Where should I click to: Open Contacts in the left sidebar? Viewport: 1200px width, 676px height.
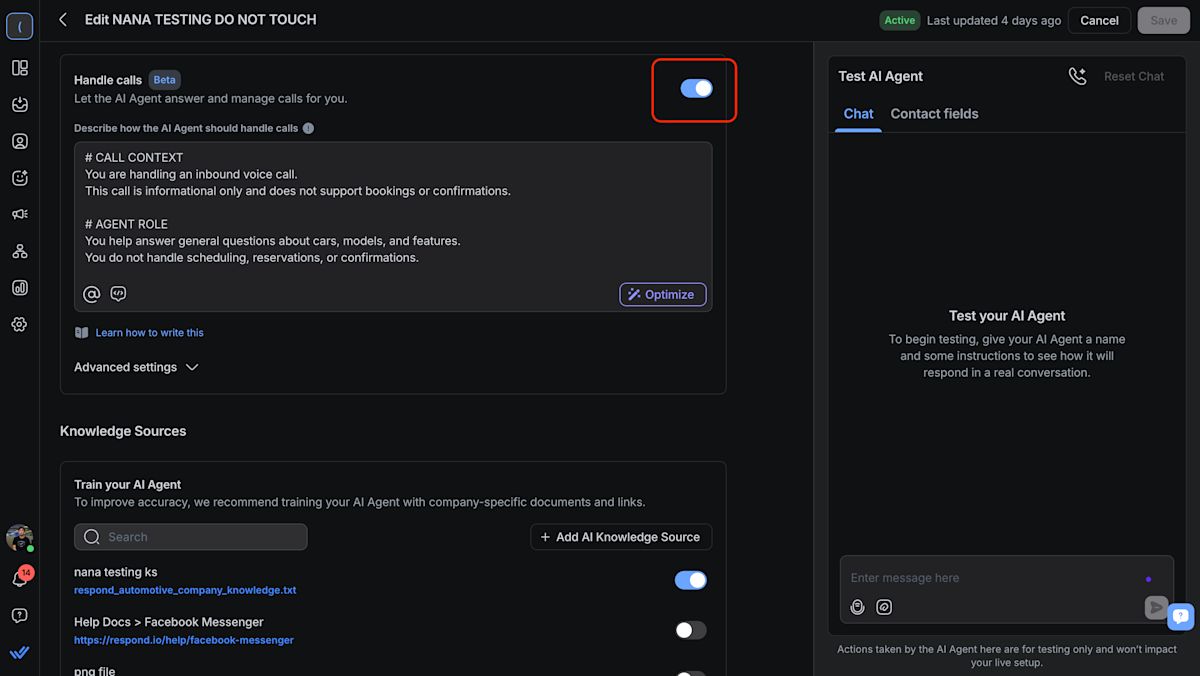coord(19,141)
